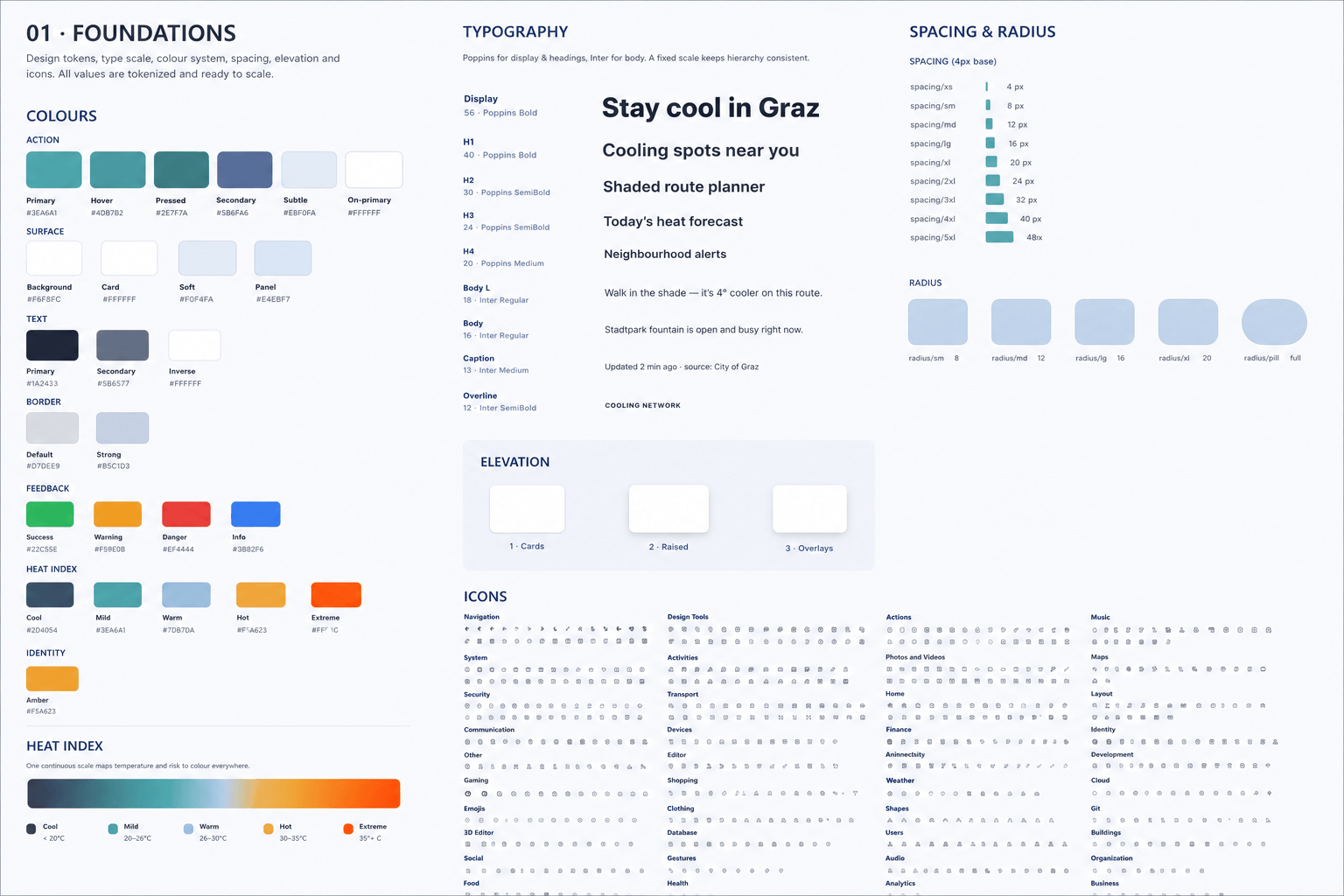Pick the heat index Cool swatch #2D4054
This screenshot has height=896, width=1344.
pyautogui.click(x=50, y=595)
